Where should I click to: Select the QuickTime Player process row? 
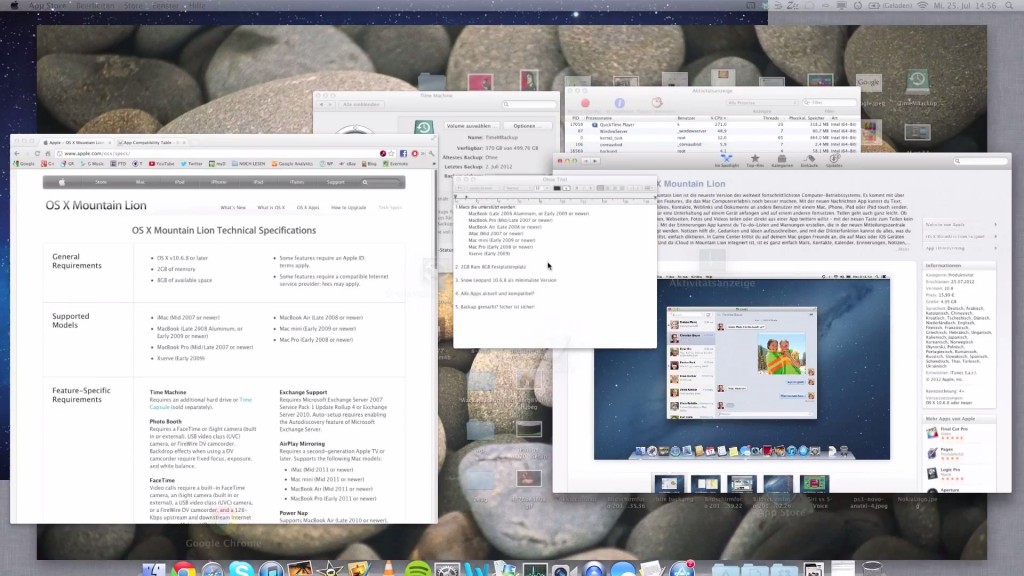(714, 124)
